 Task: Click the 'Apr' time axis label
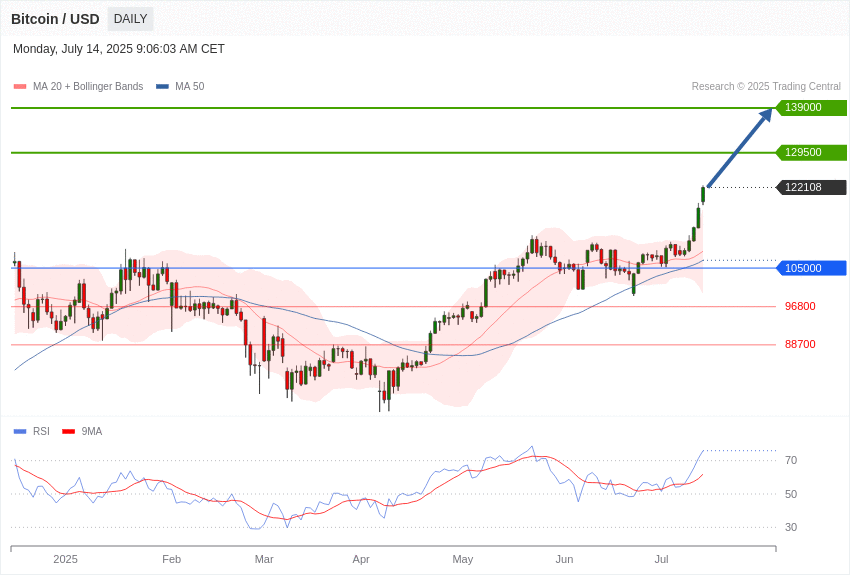[361, 559]
